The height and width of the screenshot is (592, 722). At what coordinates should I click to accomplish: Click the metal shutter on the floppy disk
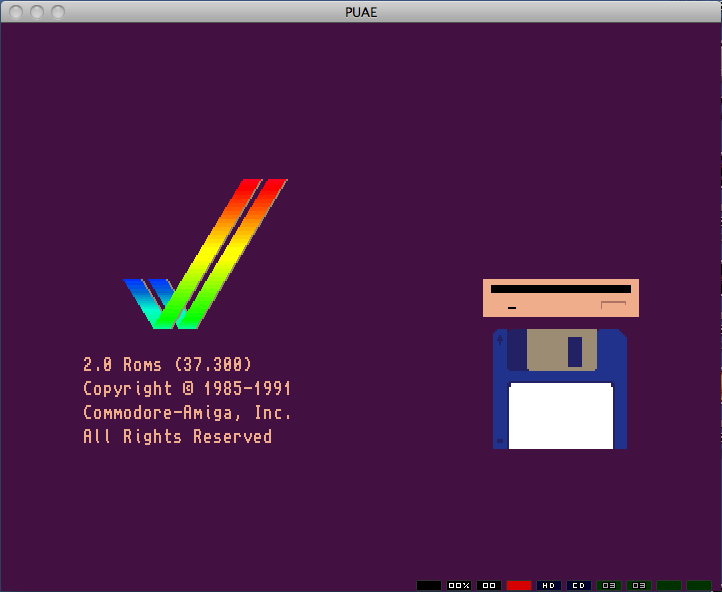pos(562,350)
